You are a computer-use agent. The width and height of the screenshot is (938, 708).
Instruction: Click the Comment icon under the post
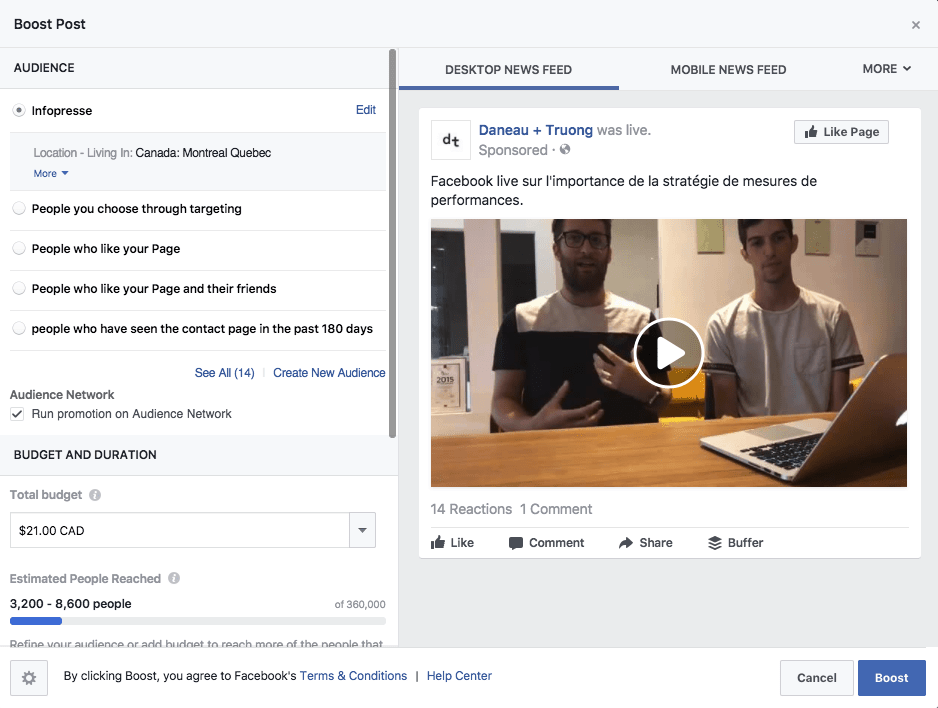point(516,543)
